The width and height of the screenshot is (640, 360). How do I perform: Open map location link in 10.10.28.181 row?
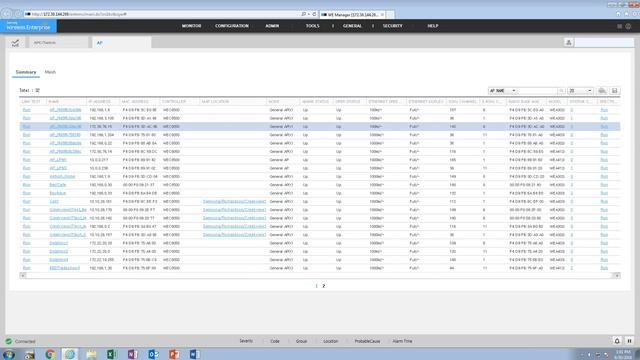tap(234, 202)
